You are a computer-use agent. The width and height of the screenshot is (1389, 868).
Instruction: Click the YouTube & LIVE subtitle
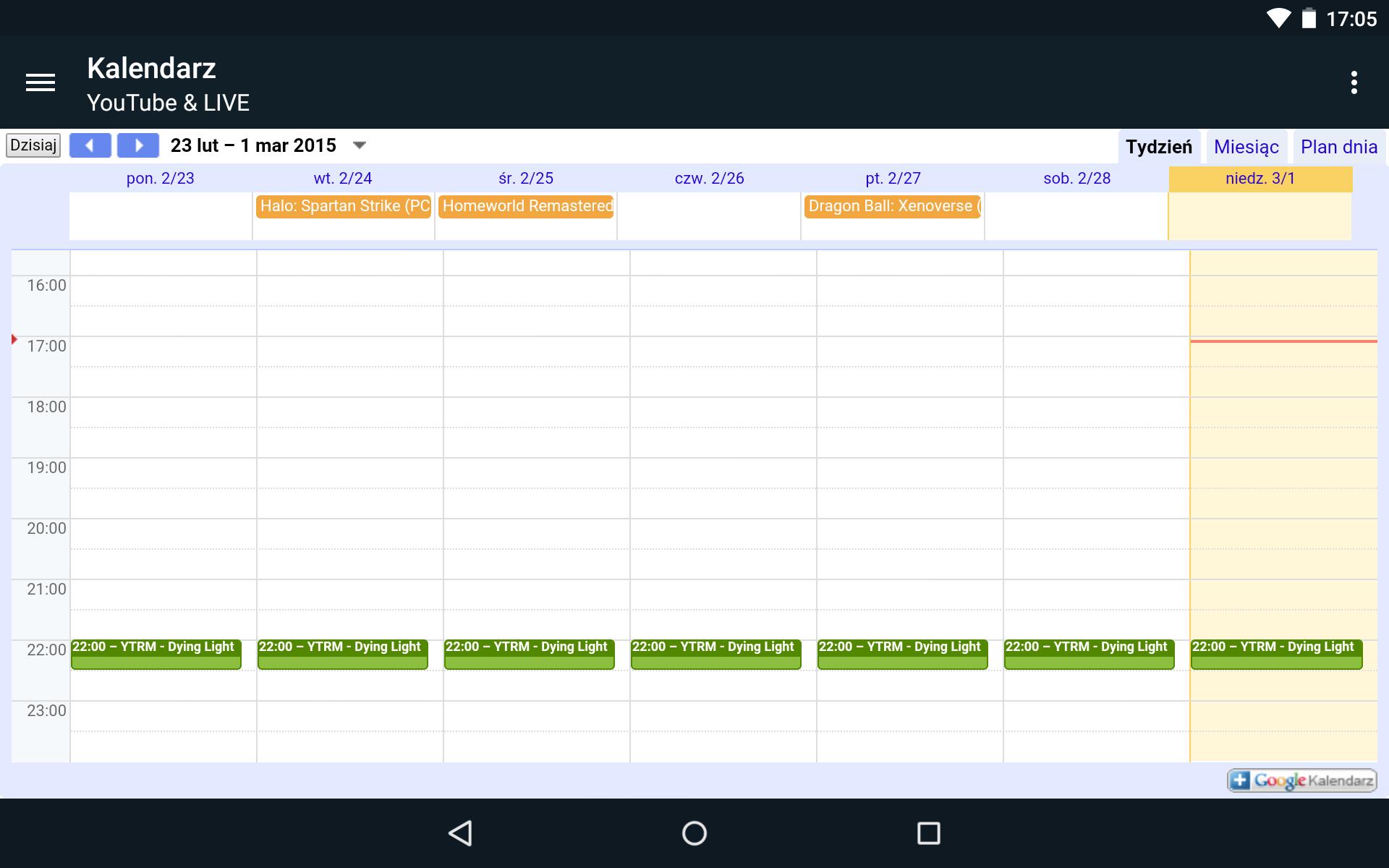tap(168, 103)
